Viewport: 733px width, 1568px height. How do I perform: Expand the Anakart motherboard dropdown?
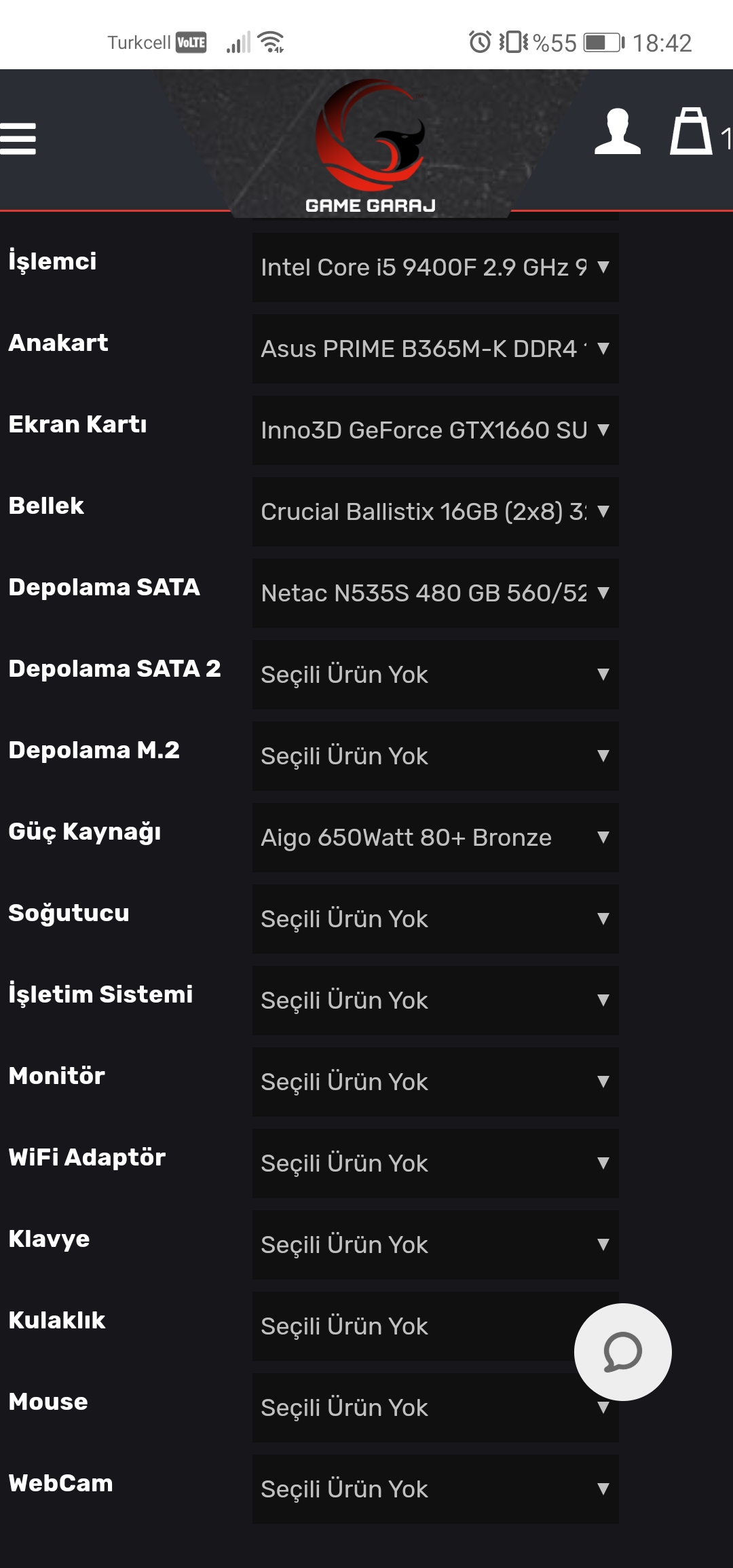pos(435,349)
